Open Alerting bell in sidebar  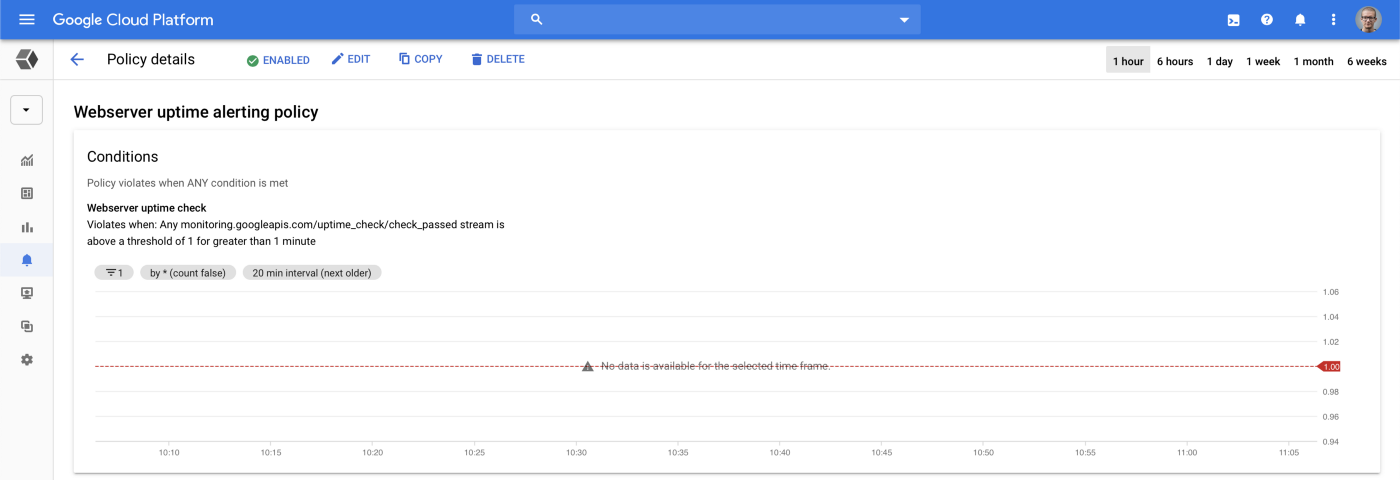(x=27, y=260)
